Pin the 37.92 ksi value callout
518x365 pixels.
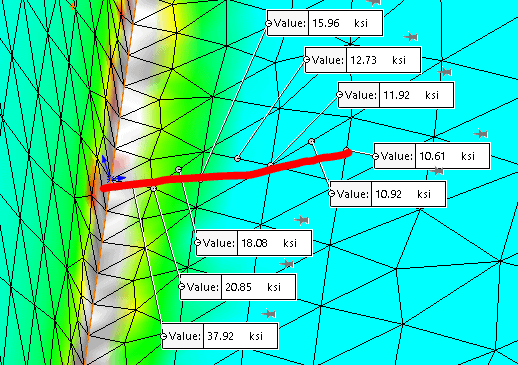click(269, 314)
